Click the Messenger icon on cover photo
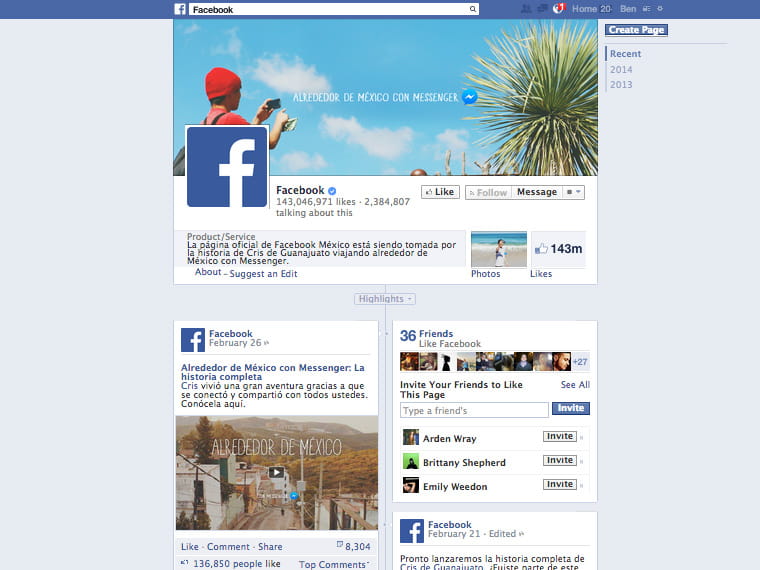The width and height of the screenshot is (760, 570). [x=469, y=97]
